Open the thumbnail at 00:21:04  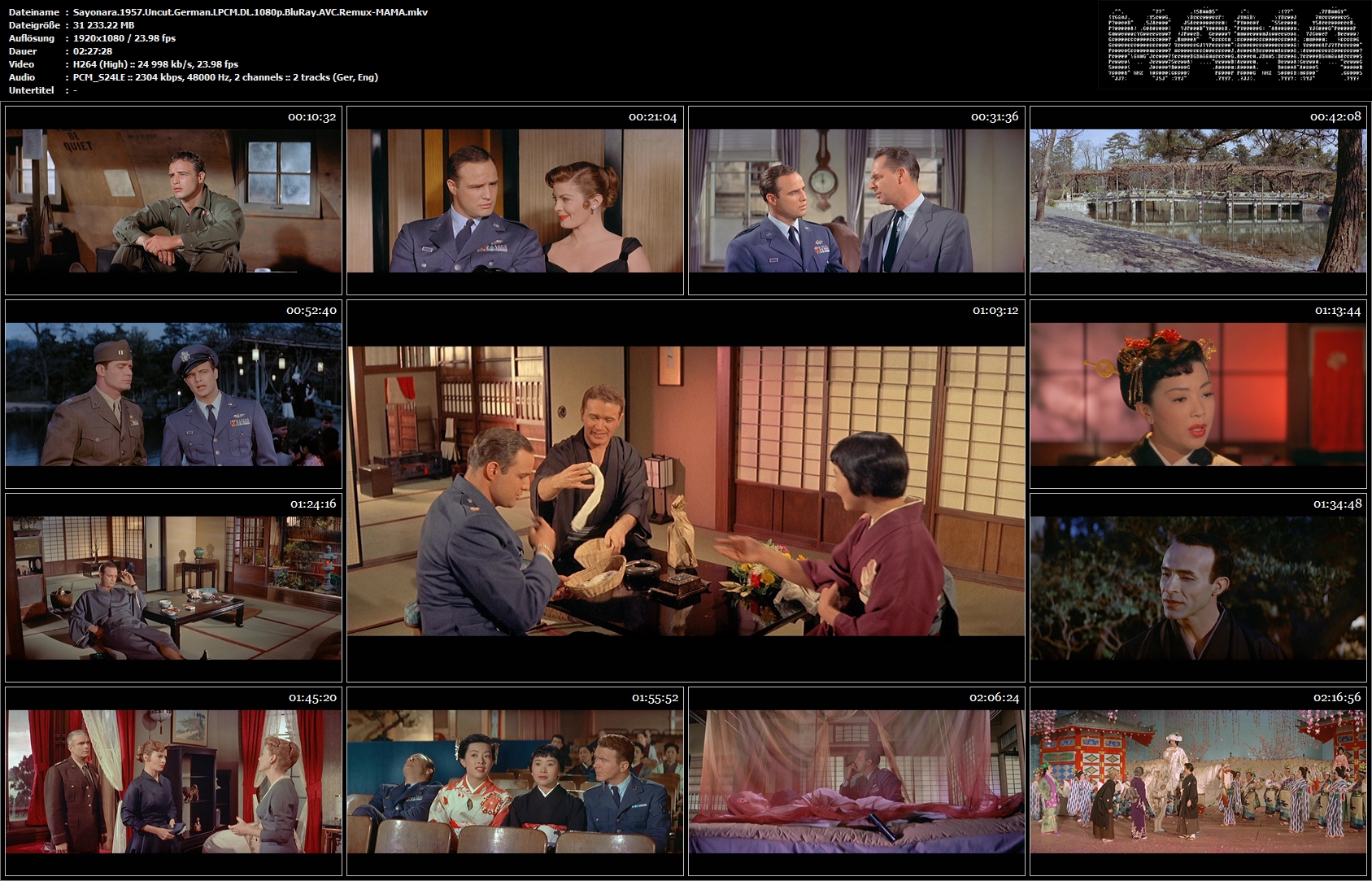click(515, 200)
